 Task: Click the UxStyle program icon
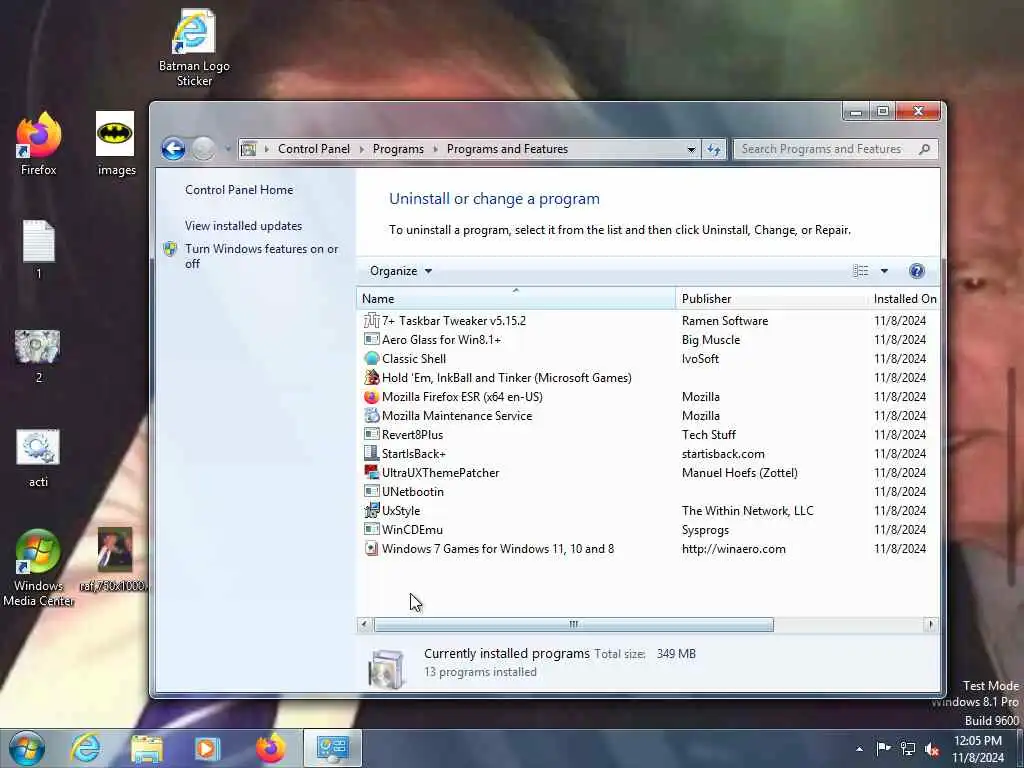[x=372, y=510]
